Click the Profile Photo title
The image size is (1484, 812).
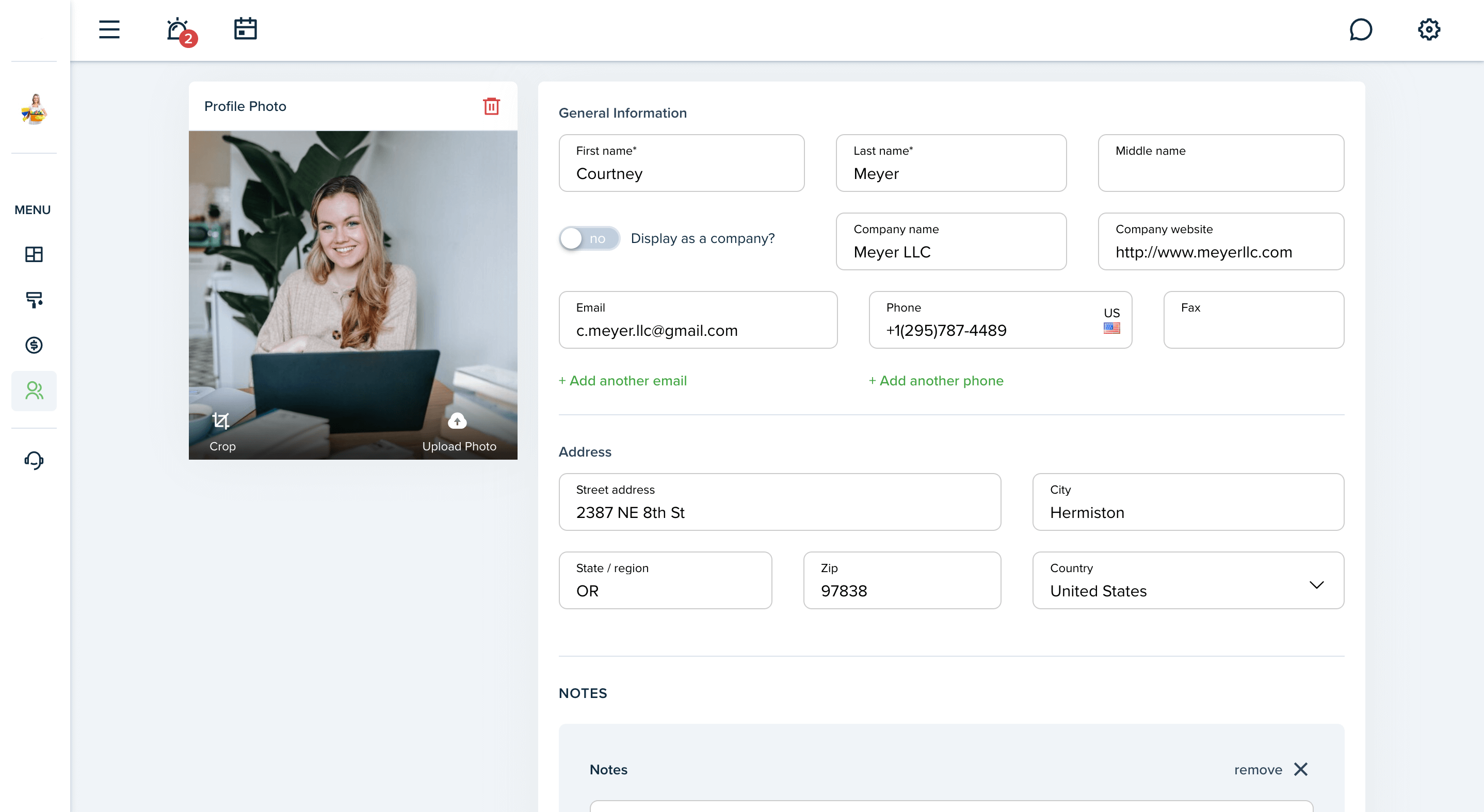click(245, 107)
